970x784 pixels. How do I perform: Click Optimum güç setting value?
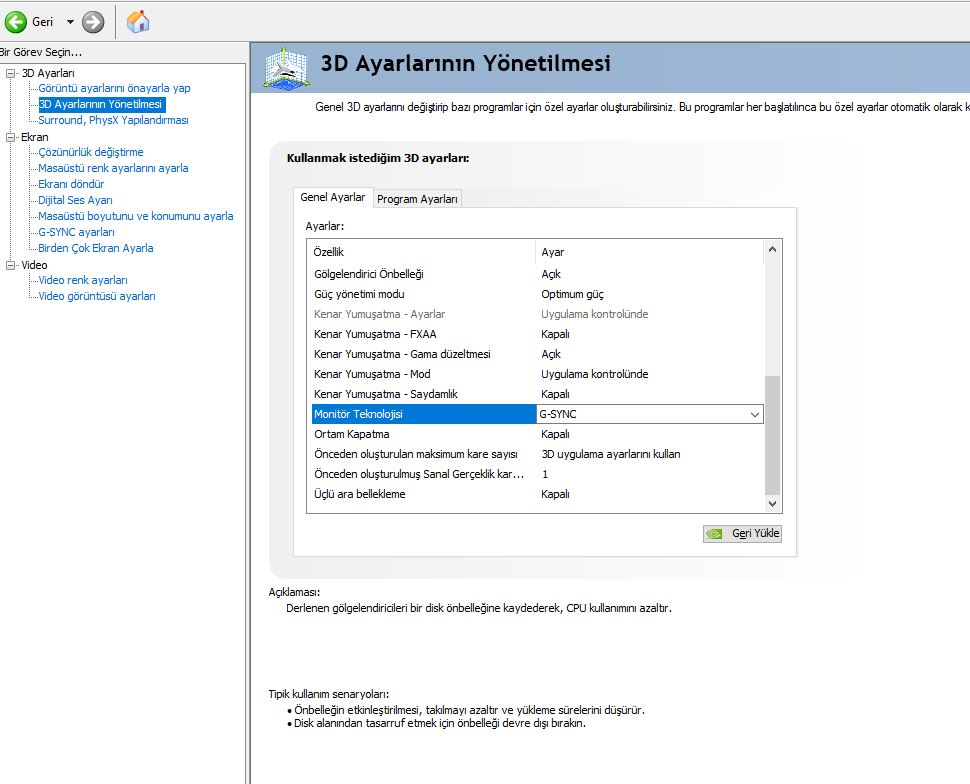[572, 295]
